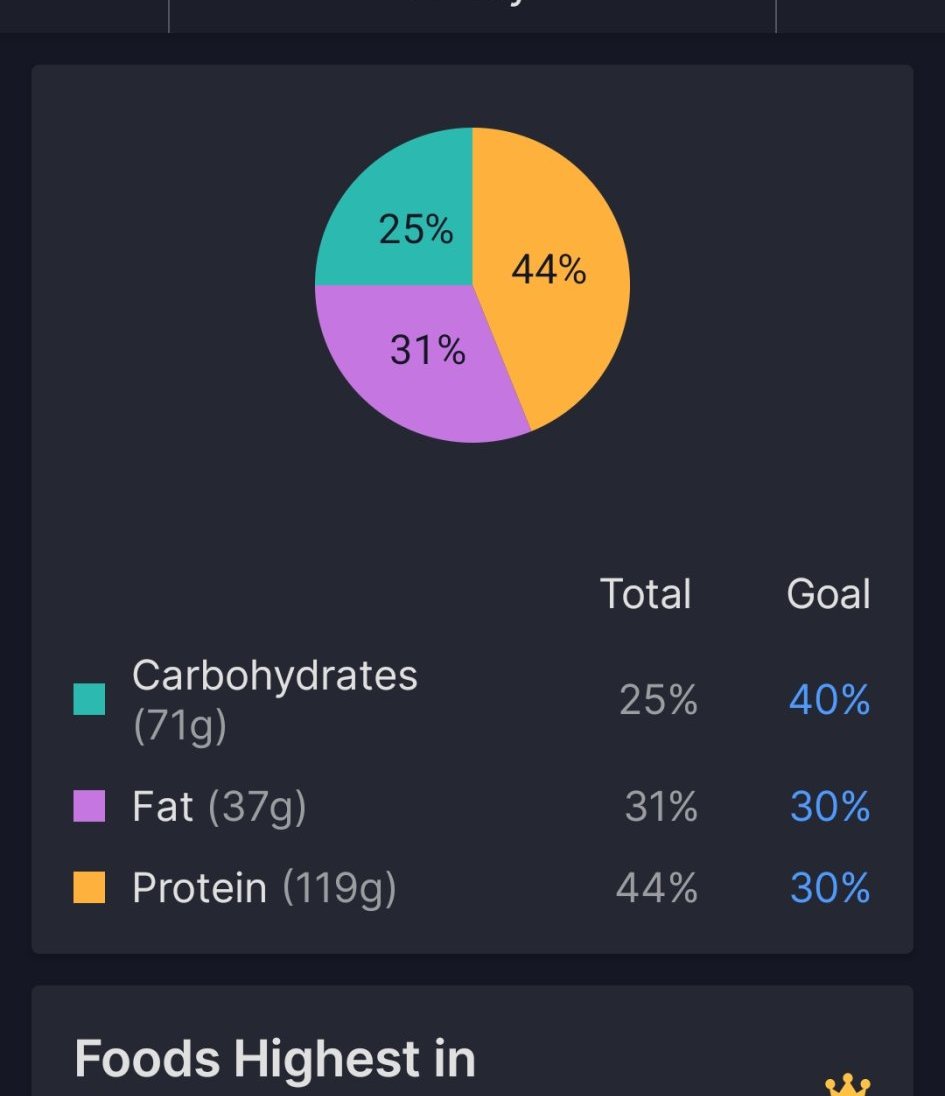Click the Fat 31% total value
945x1096 pixels.
point(660,807)
